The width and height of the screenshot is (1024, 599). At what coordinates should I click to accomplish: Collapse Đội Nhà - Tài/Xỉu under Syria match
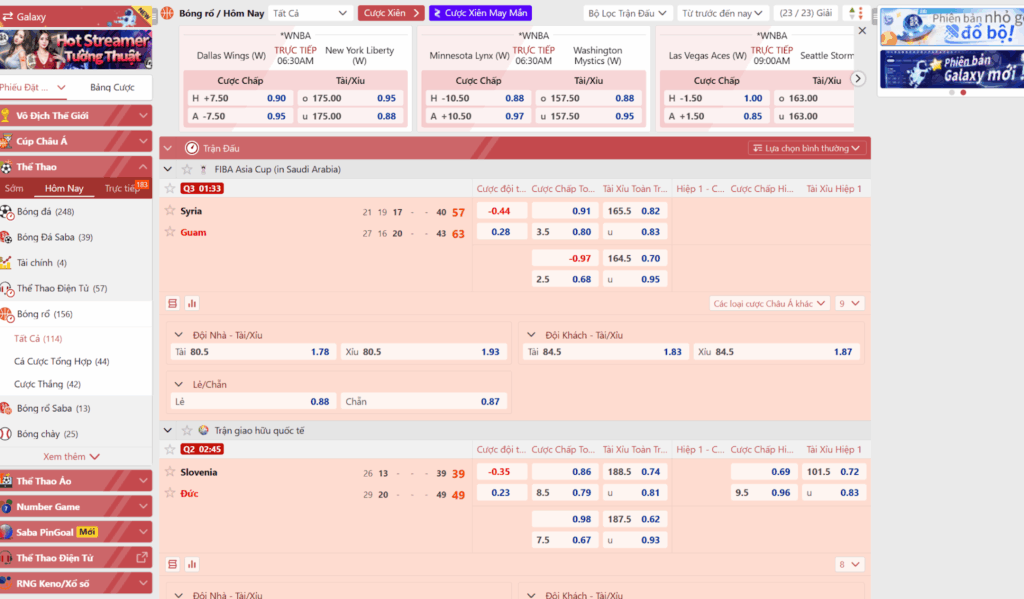(178, 334)
